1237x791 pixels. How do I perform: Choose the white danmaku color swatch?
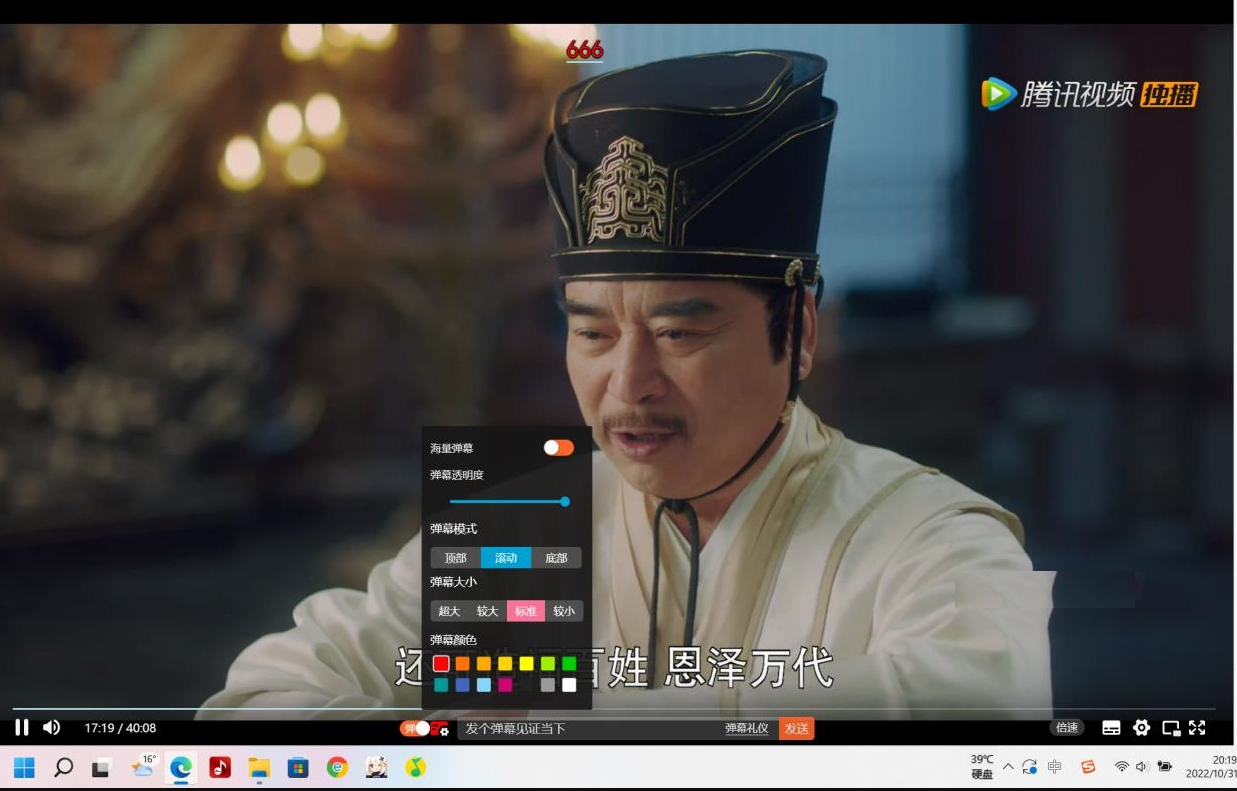569,685
